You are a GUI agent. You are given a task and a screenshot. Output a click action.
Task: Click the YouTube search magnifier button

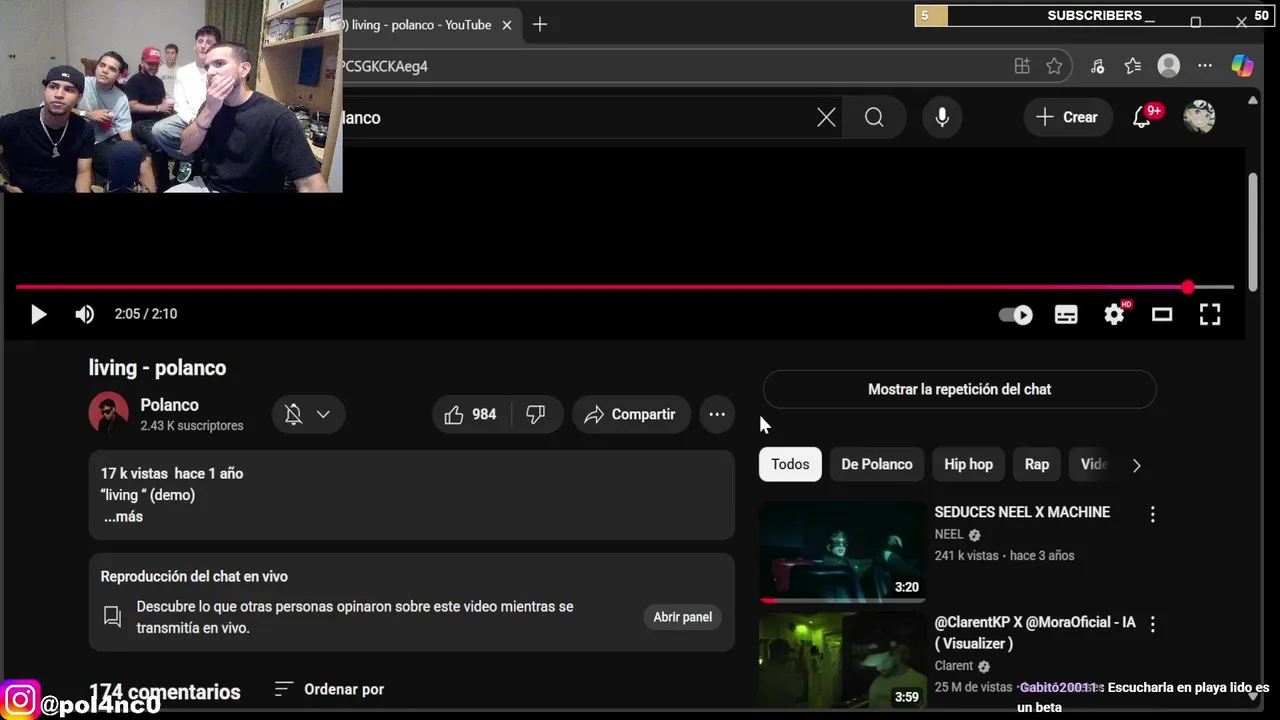tap(874, 117)
